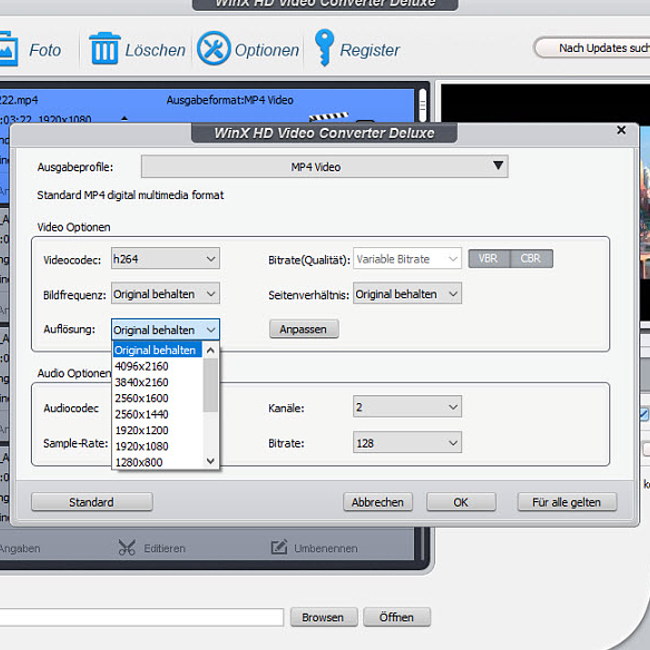Viewport: 650px width, 650px height.
Task: Select 3840x2160 from the resolution list
Action: (x=141, y=382)
